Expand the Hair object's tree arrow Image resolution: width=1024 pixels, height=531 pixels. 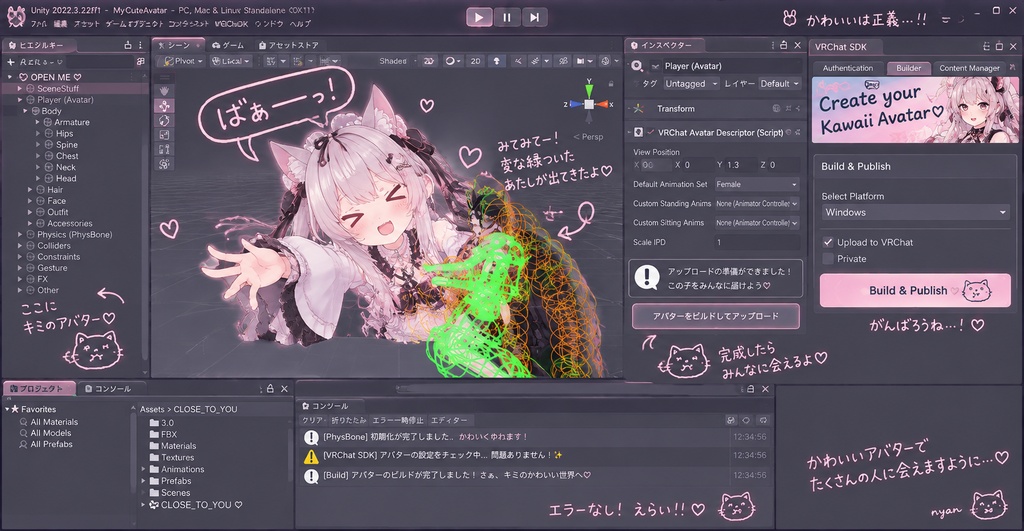(30, 189)
